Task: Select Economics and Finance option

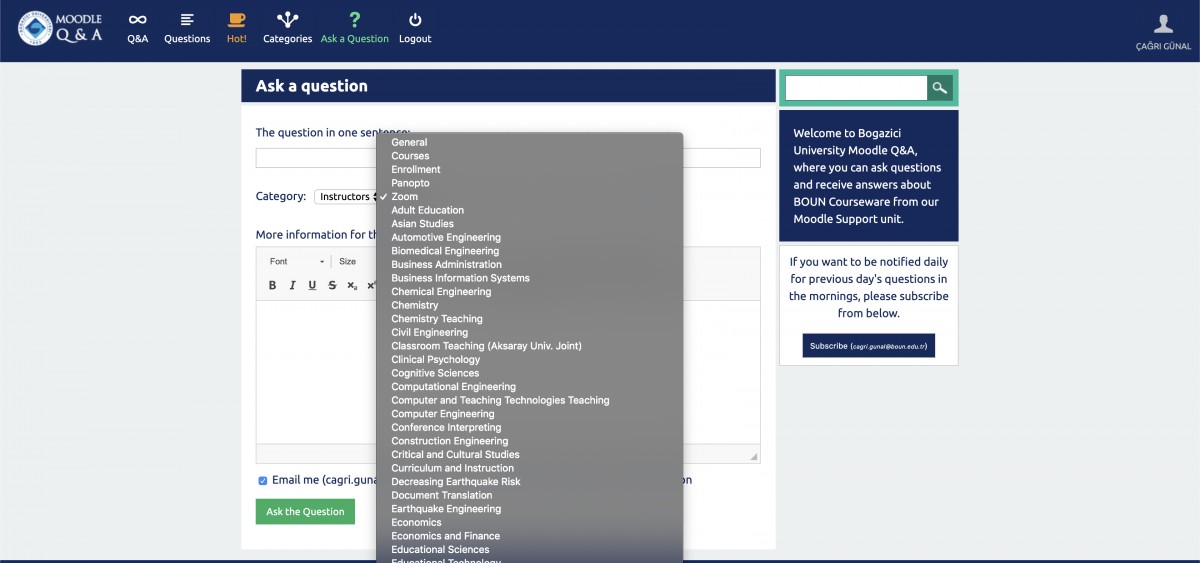Action: 445,536
